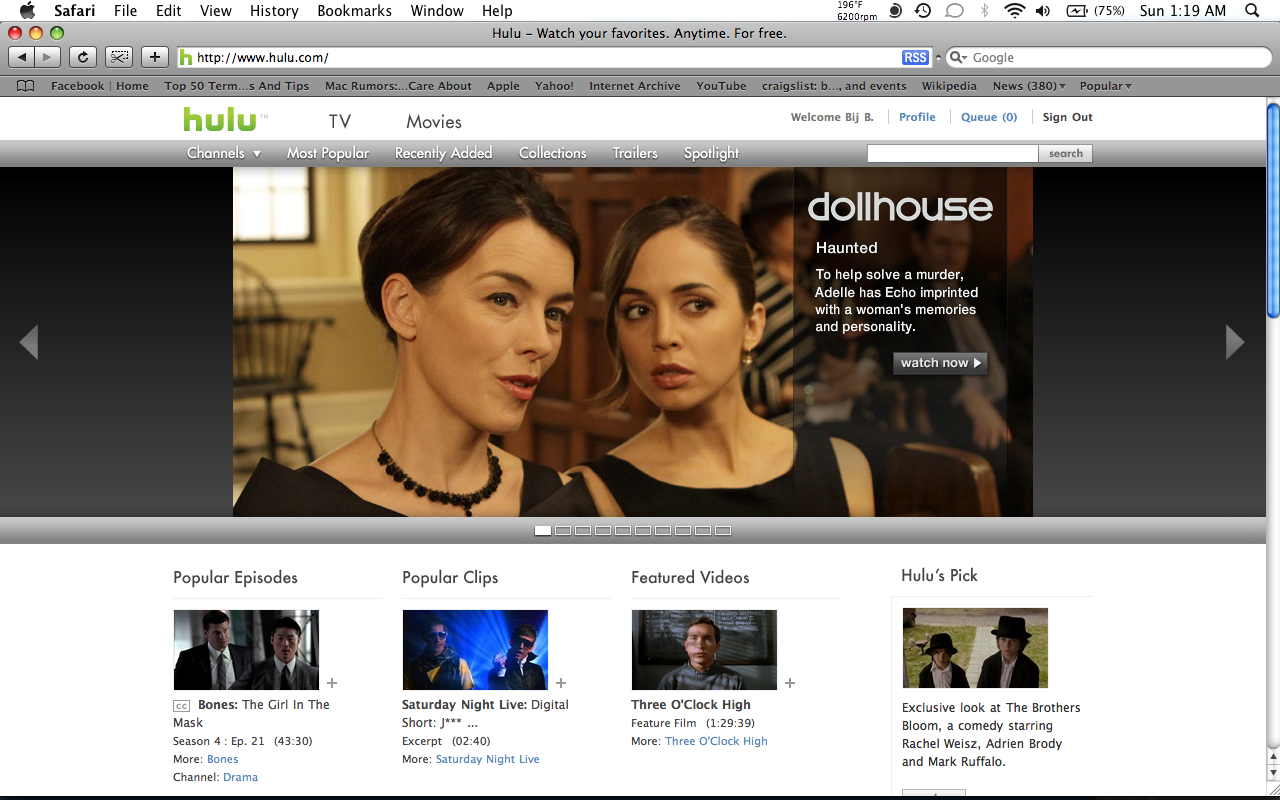Viewport: 1280px width, 800px height.
Task: Select the third carousel slide indicator
Action: tap(583, 531)
